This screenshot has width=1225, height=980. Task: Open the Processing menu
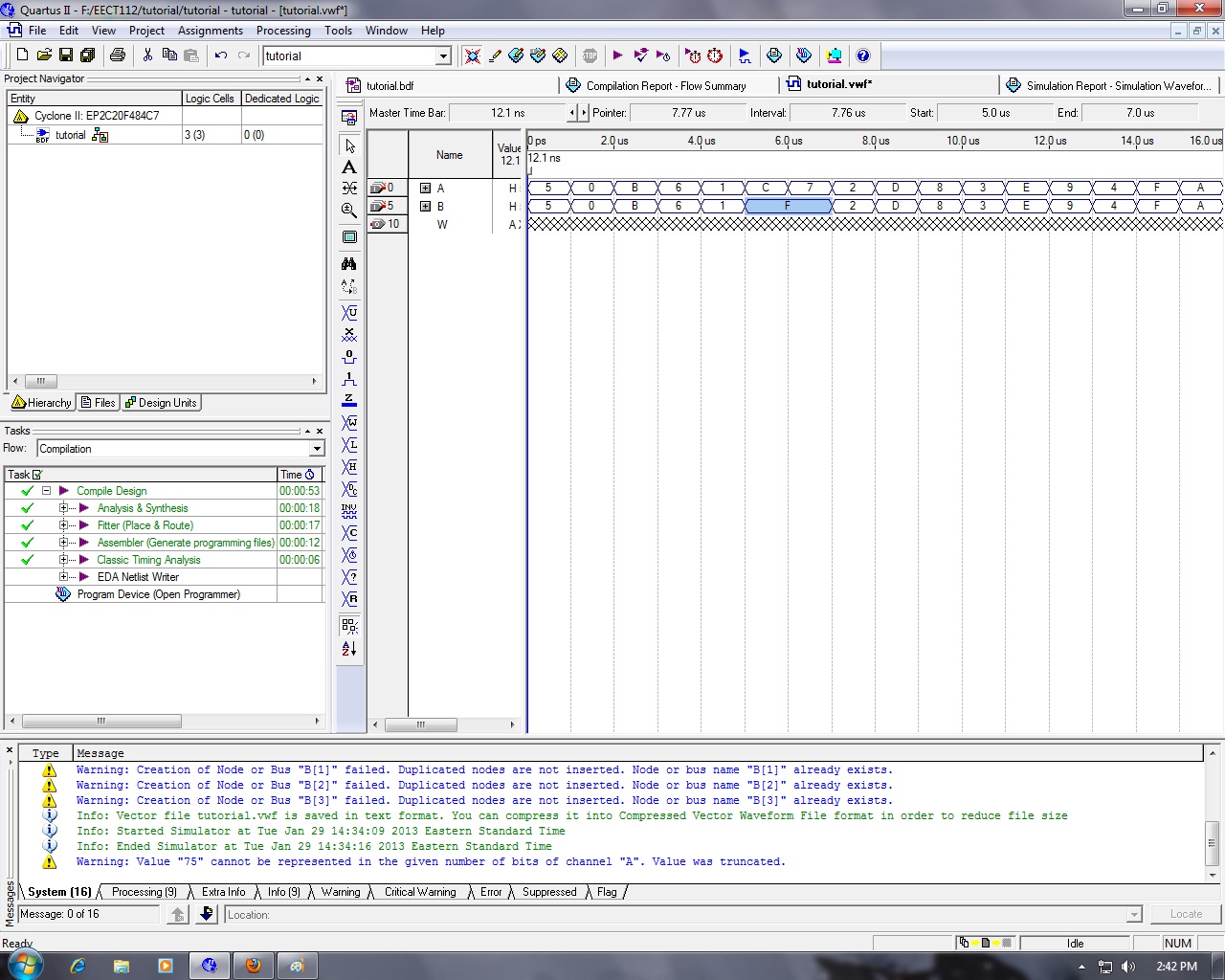click(x=283, y=30)
